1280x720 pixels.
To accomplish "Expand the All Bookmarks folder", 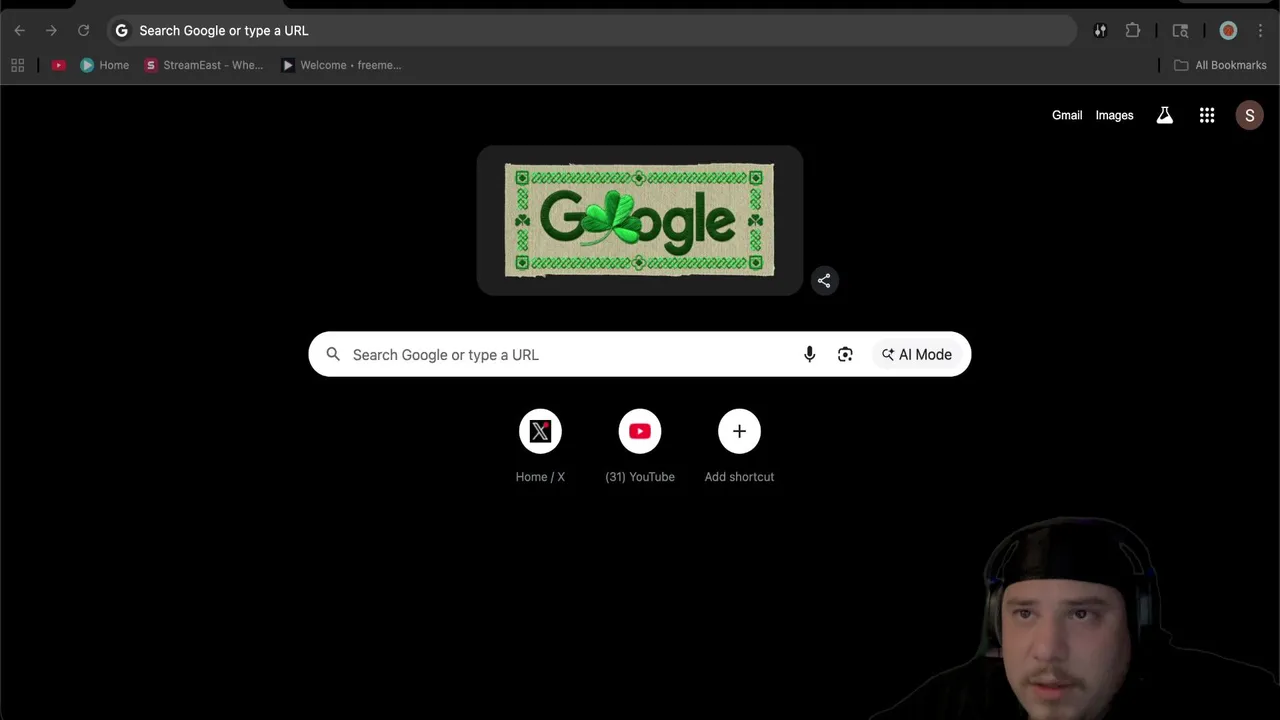I will click(x=1220, y=65).
